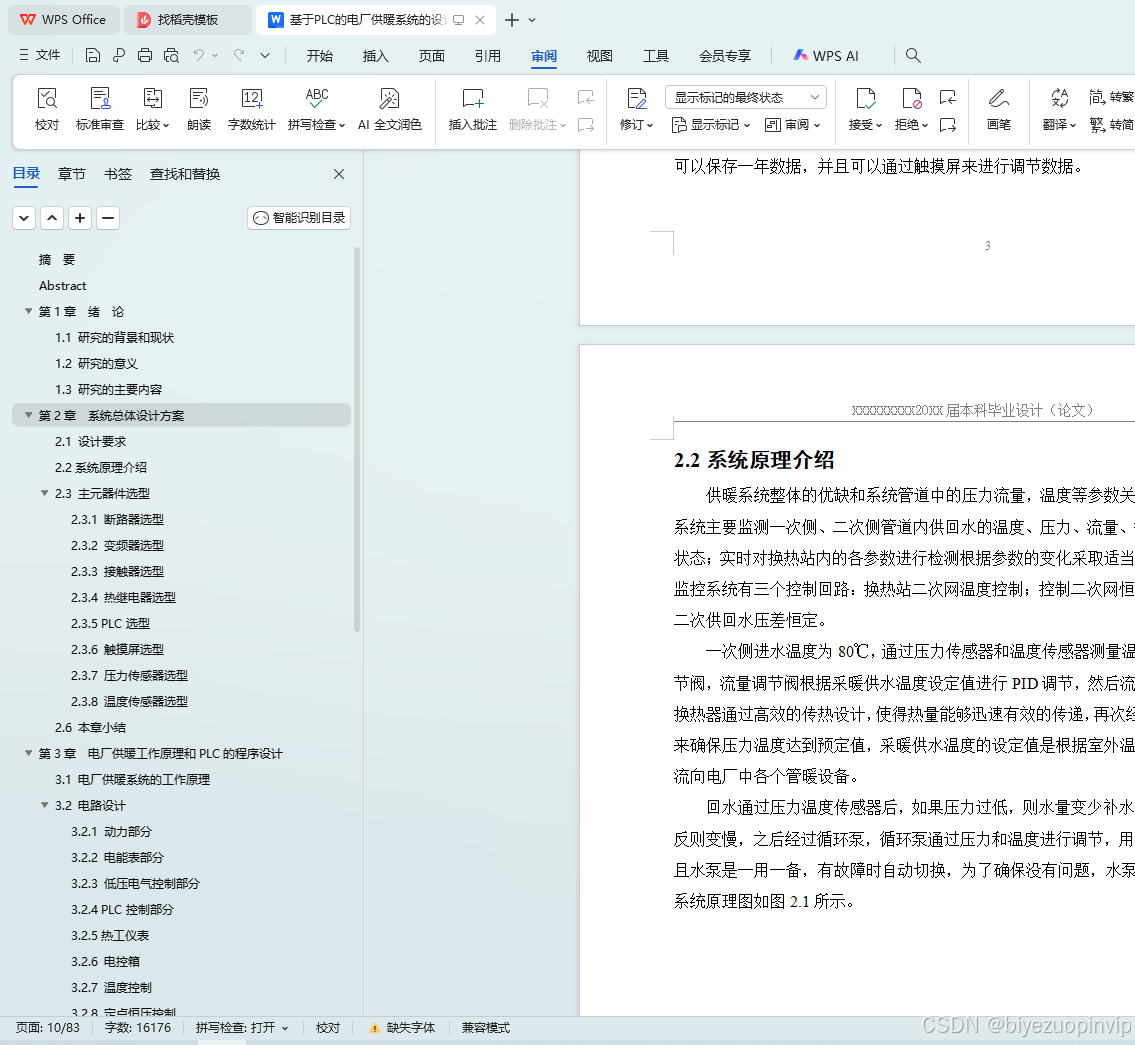Open the search magnifier icon

pos(913,55)
